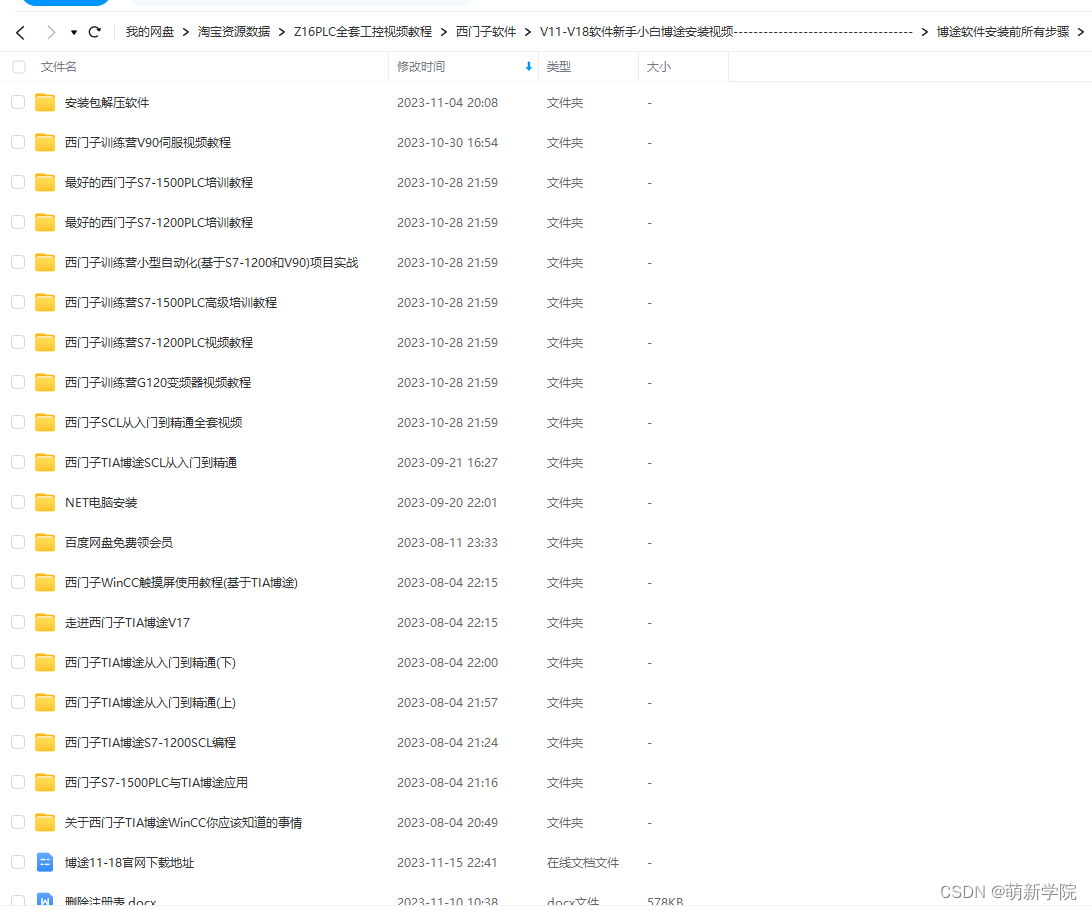
Task: Open folder name 西门子S7-1500PLC与TIA博途应用
Action: [x=157, y=783]
